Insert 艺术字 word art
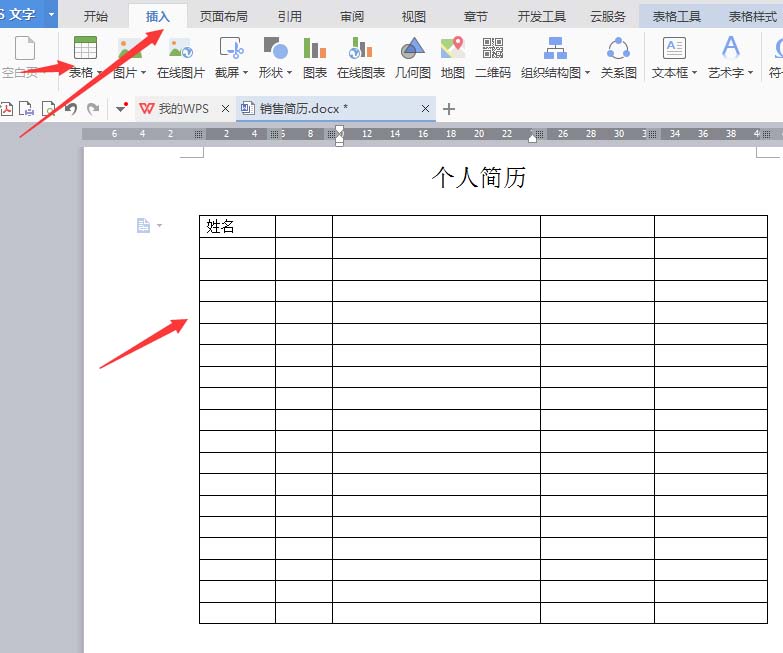The width and height of the screenshot is (783, 653). (731, 48)
